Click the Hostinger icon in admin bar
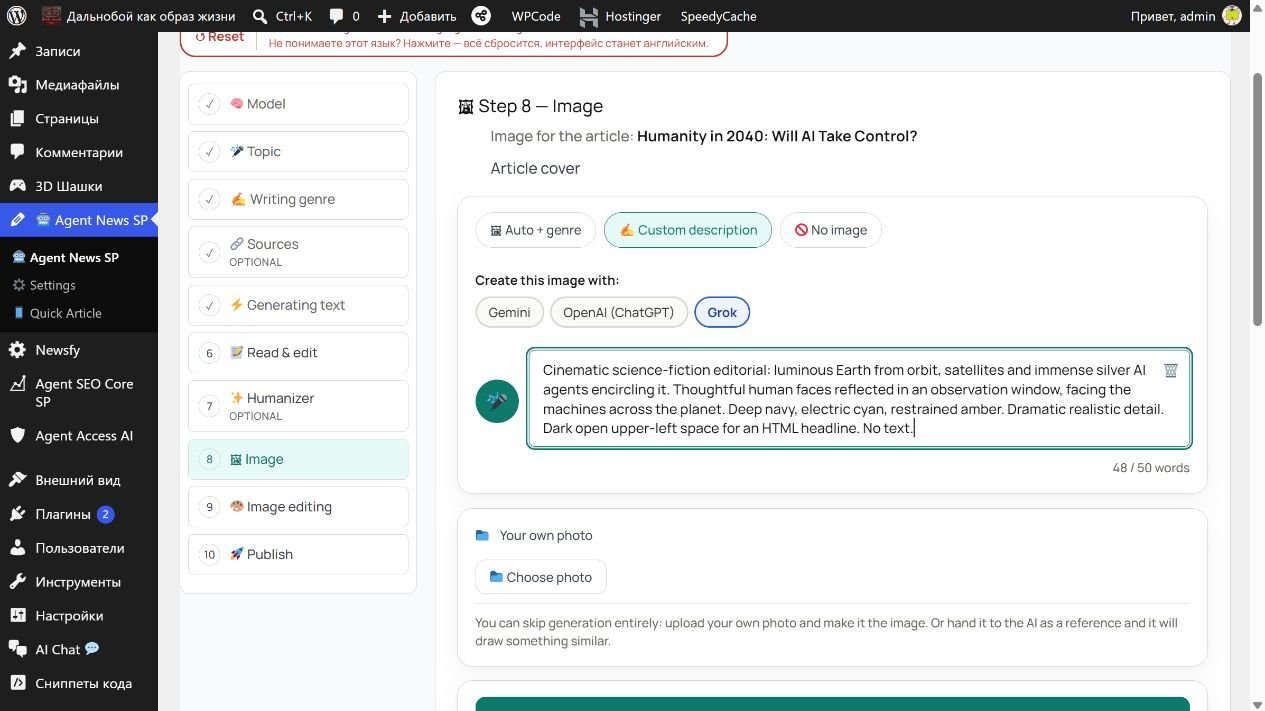1265x711 pixels. (x=589, y=16)
